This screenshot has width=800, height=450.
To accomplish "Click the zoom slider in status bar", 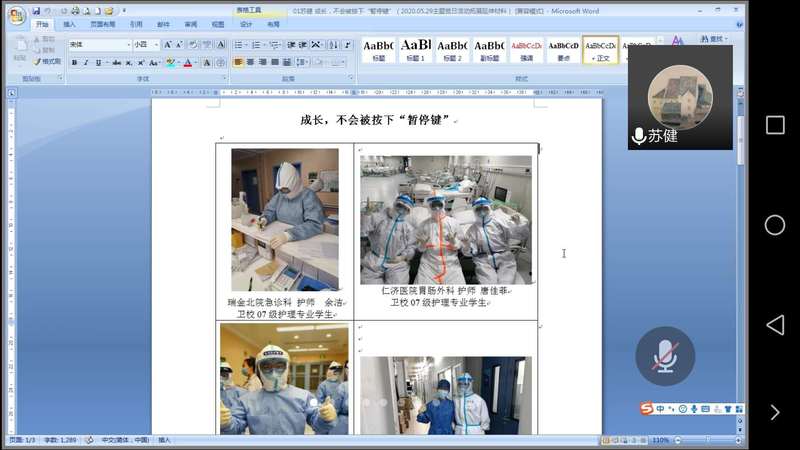I will [708, 440].
